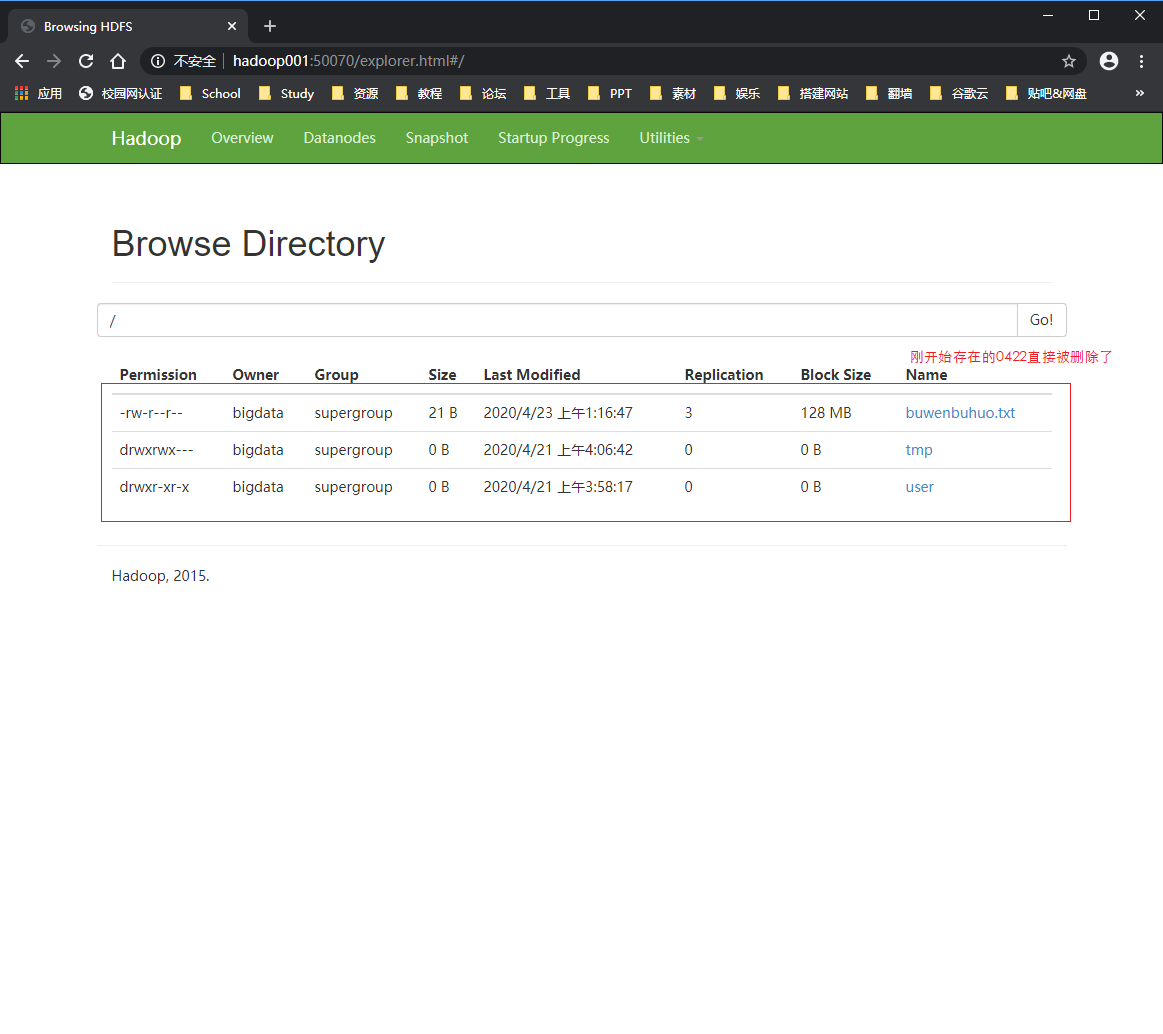Open the 工具 bookmark folder
Screen dimensions: 1163x1034
(x=547, y=93)
